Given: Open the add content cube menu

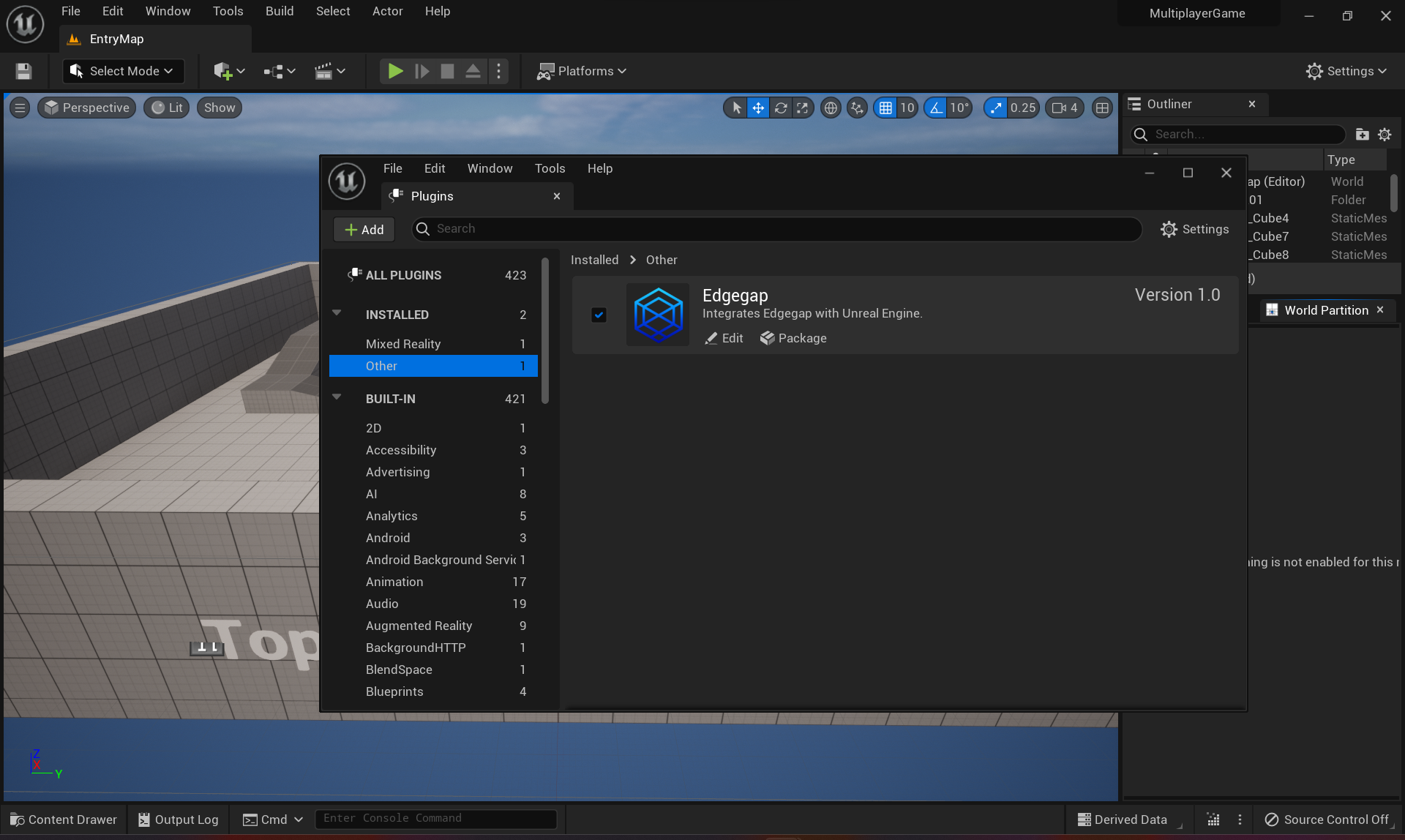Looking at the screenshot, I should (228, 71).
